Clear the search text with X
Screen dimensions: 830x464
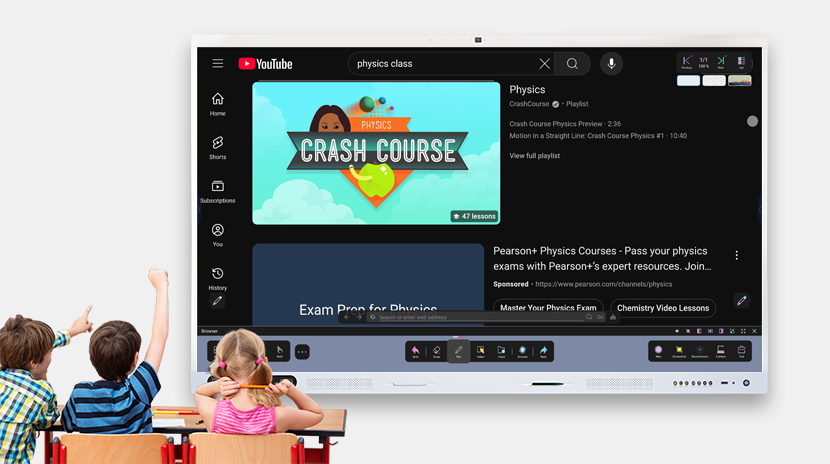tap(544, 64)
